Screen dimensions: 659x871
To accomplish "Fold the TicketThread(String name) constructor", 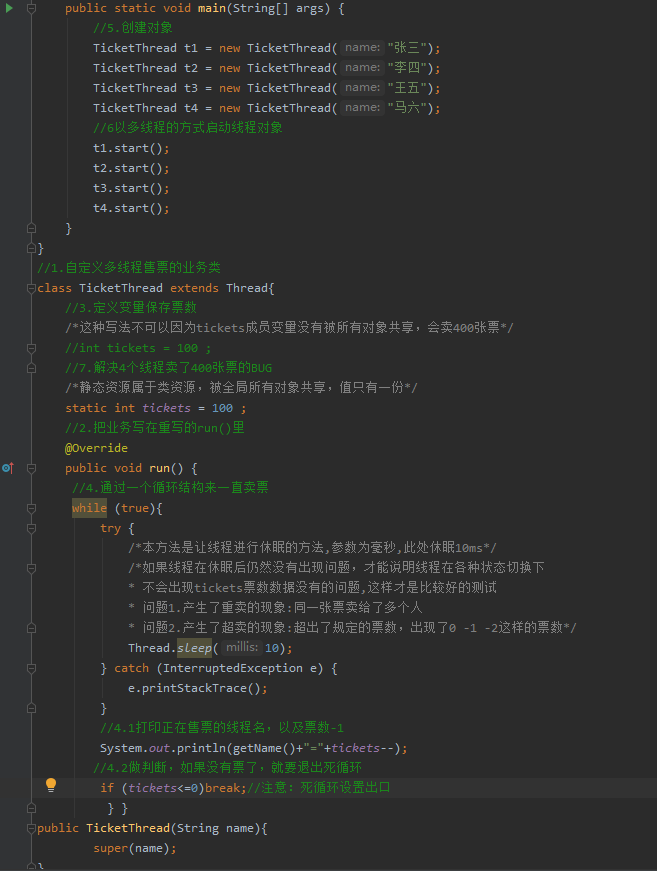I will [x=32, y=828].
